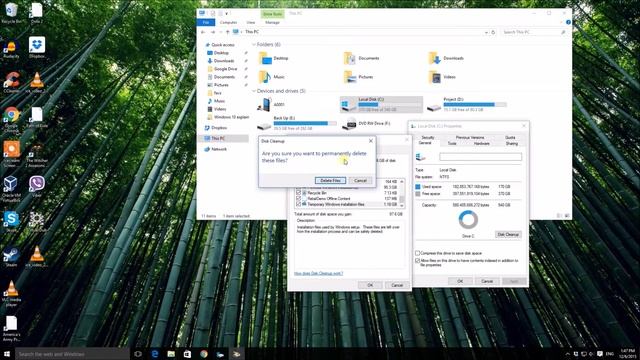640x360 pixels.
Task: Open the View ribbon tab
Action: [x=251, y=22]
